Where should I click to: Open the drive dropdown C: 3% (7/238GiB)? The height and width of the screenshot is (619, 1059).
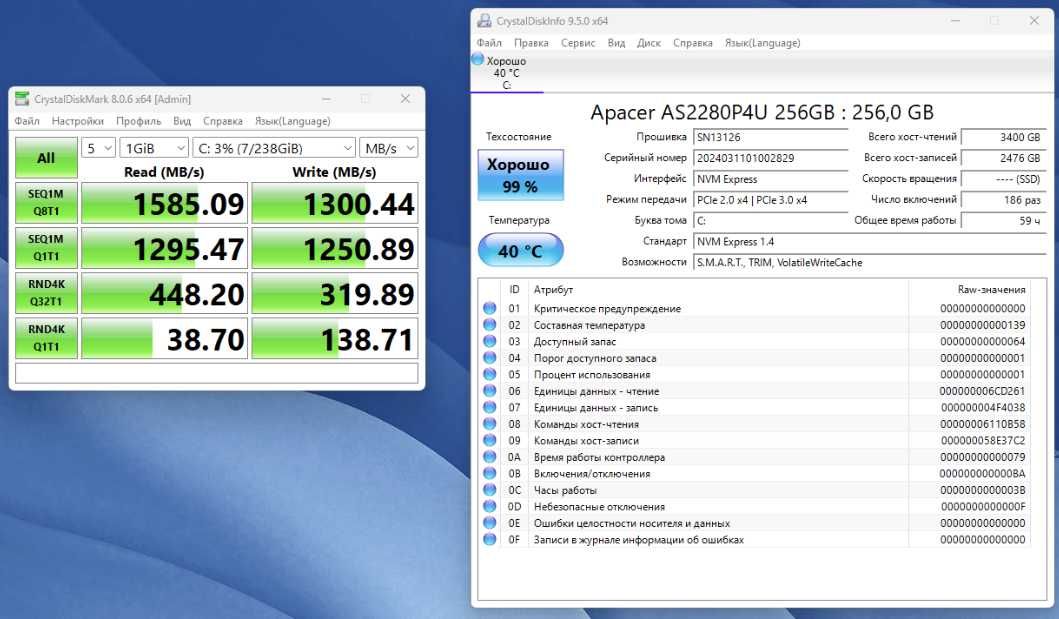tap(274, 148)
